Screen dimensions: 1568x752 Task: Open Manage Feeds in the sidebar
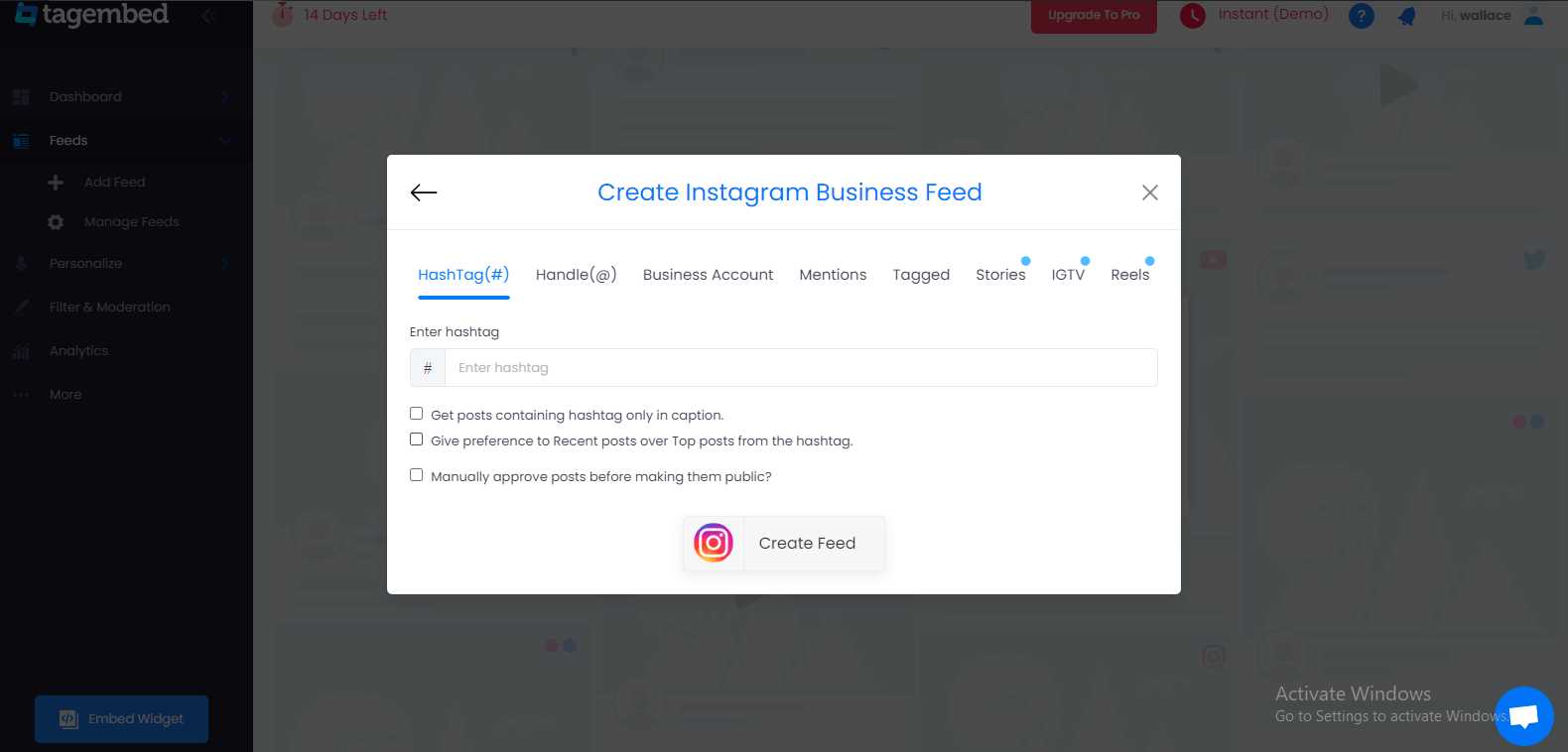pos(131,221)
